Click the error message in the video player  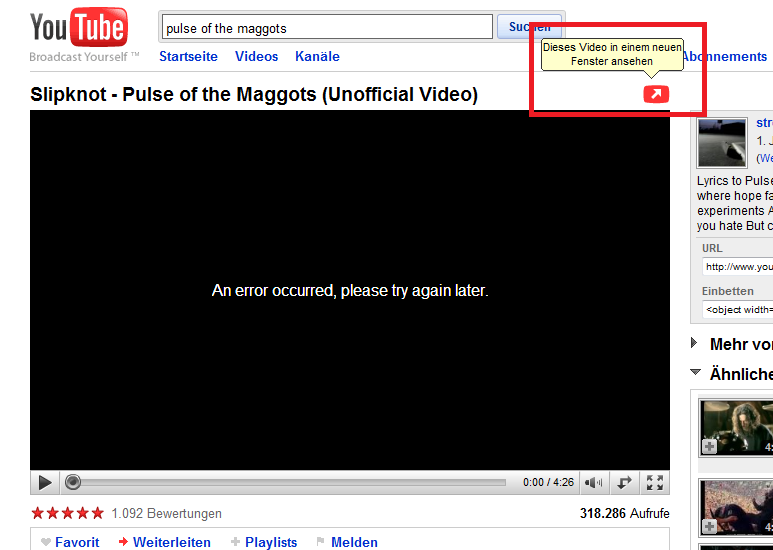tap(350, 290)
